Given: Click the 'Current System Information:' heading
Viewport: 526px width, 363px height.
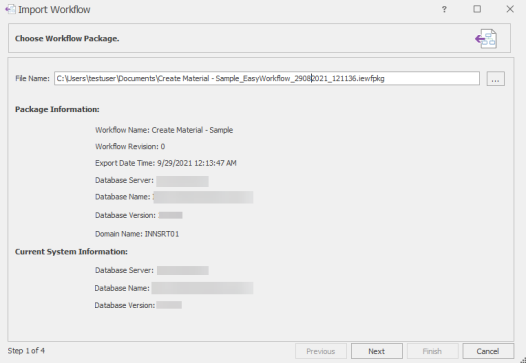Looking at the screenshot, I should pyautogui.click(x=71, y=252).
